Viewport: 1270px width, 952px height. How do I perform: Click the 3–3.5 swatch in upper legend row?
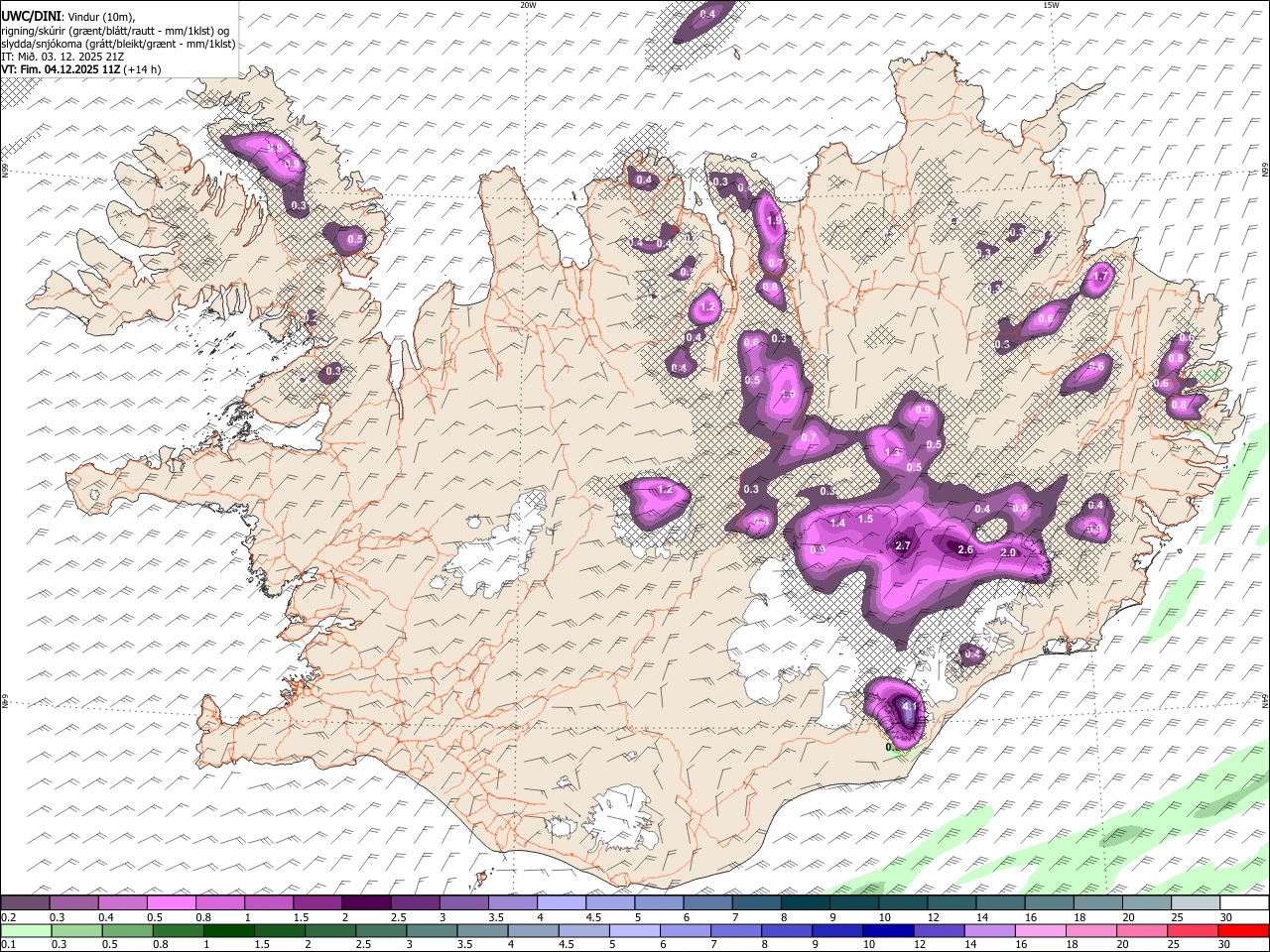click(463, 902)
